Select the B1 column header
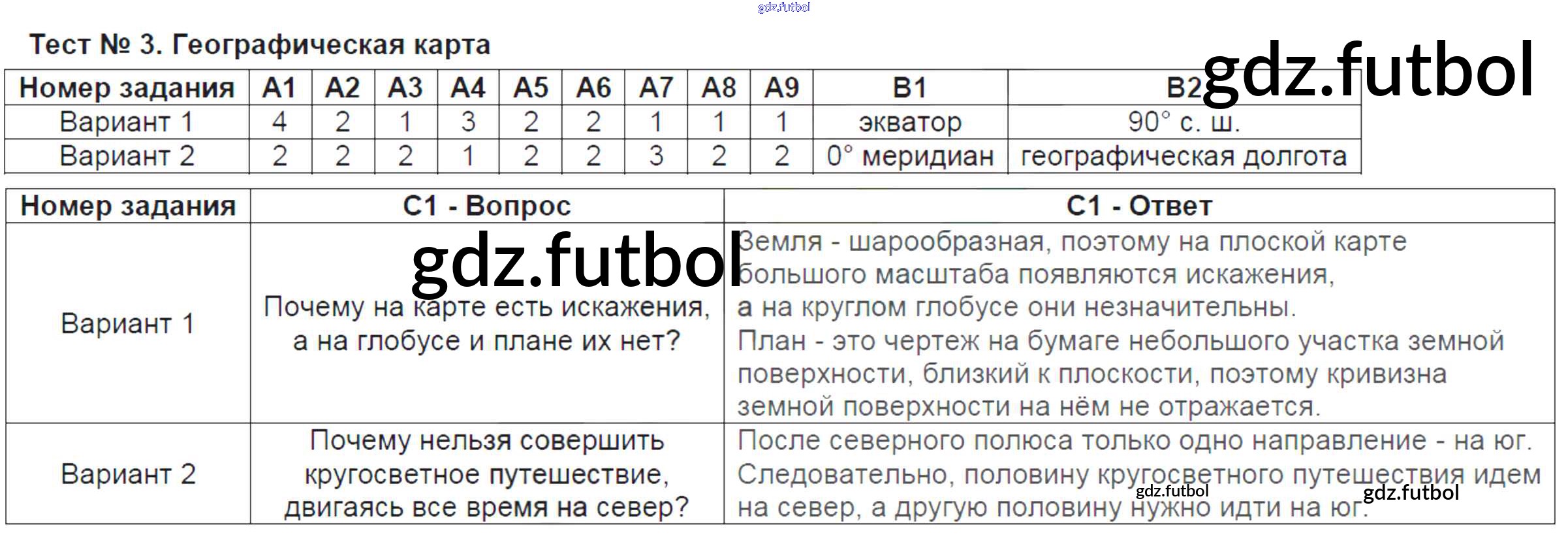 (x=909, y=88)
